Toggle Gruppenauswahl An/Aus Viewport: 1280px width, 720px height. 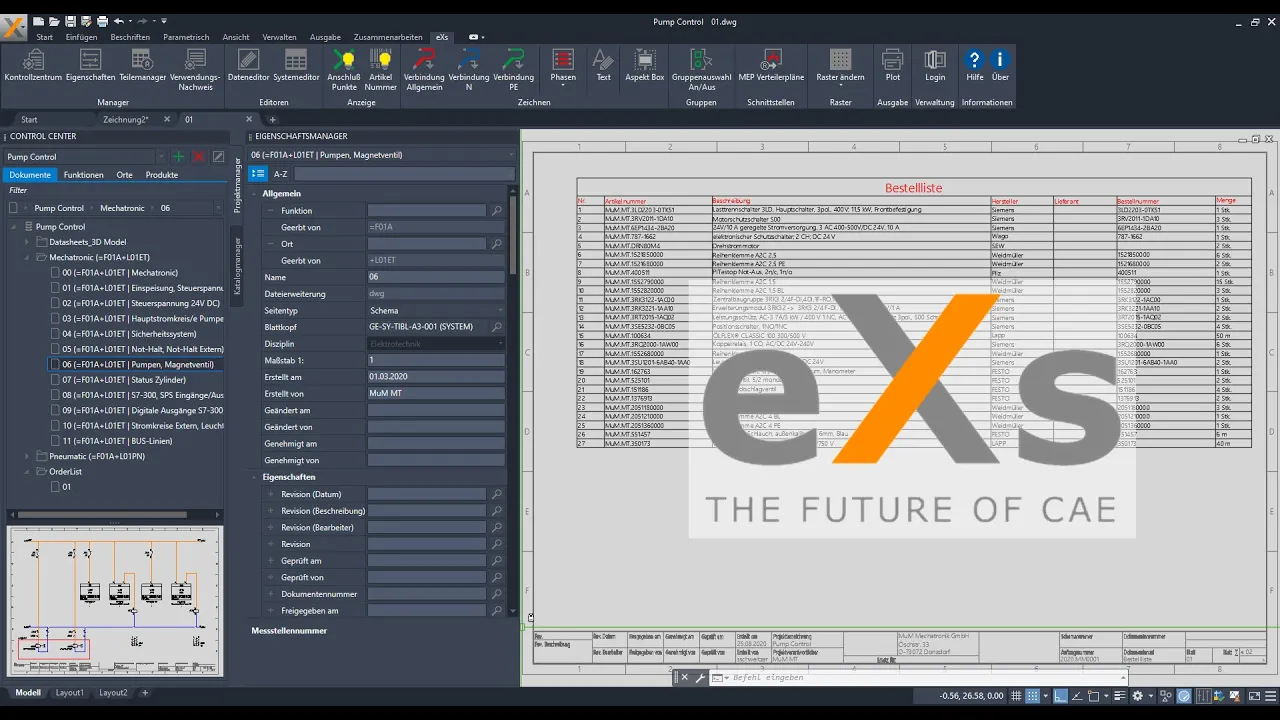[x=701, y=70]
